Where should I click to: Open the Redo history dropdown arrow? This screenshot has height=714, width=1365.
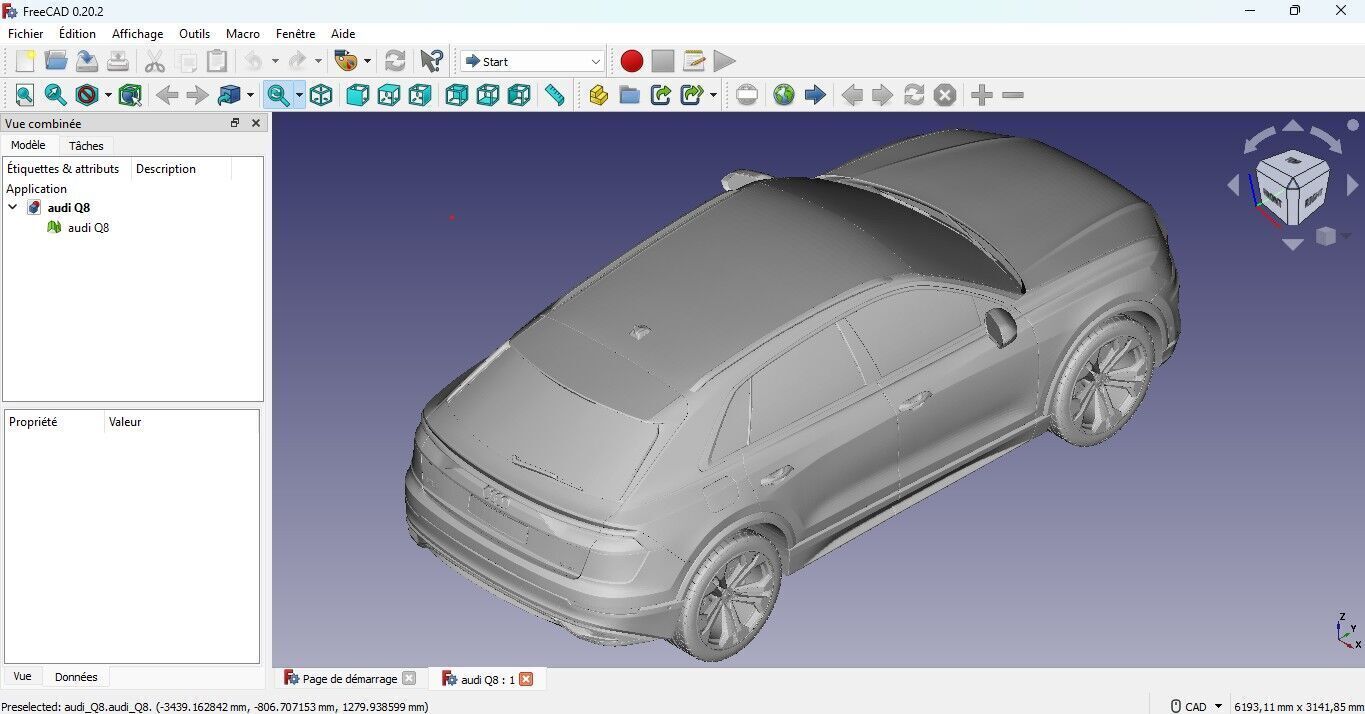(319, 61)
